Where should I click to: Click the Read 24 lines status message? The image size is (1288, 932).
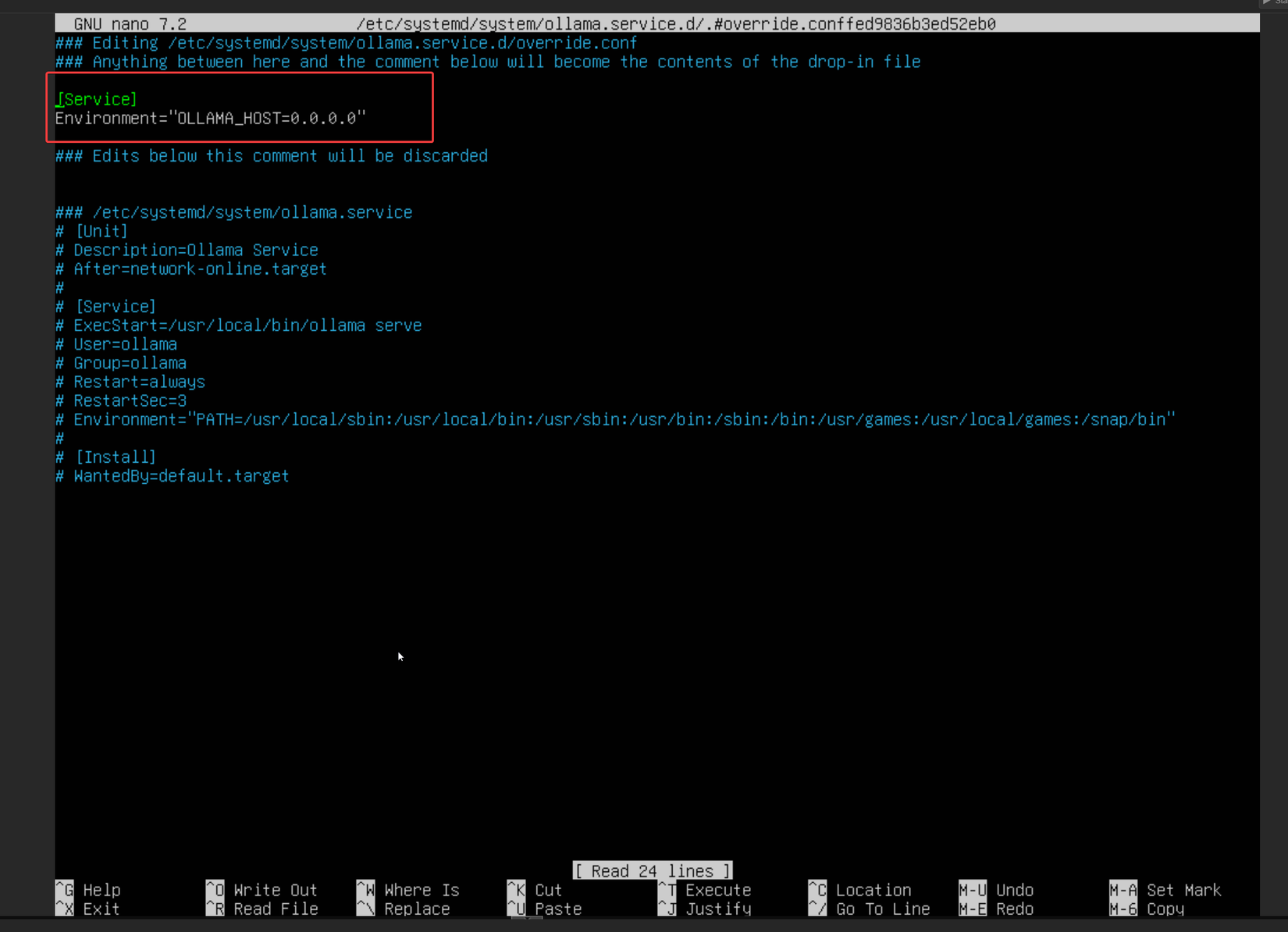coord(652,870)
